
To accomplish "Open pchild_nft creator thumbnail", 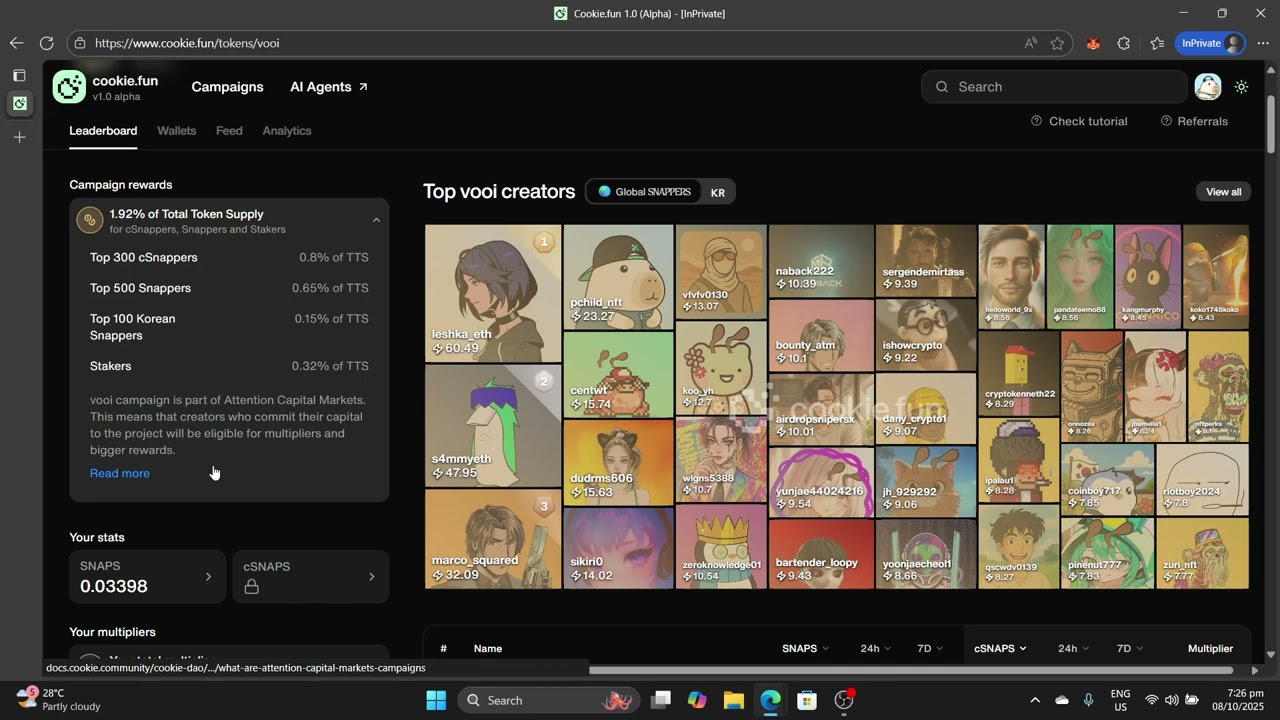I will click(x=618, y=277).
